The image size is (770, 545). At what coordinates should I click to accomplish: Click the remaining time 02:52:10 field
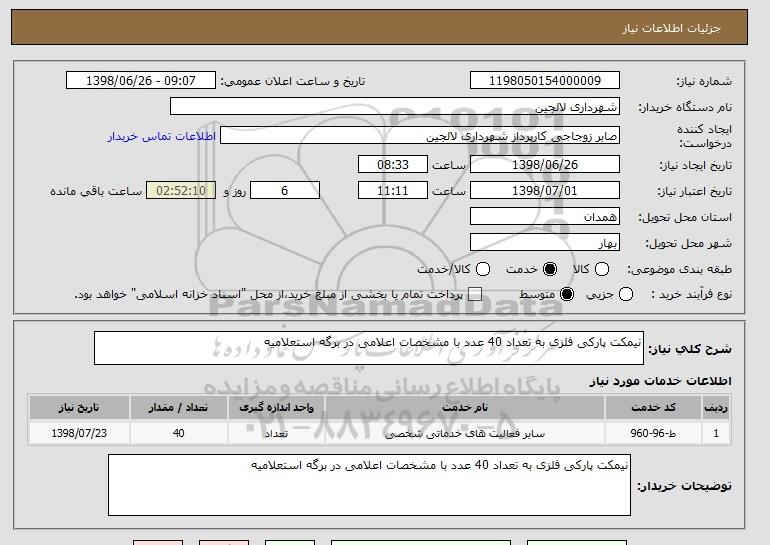[181, 191]
